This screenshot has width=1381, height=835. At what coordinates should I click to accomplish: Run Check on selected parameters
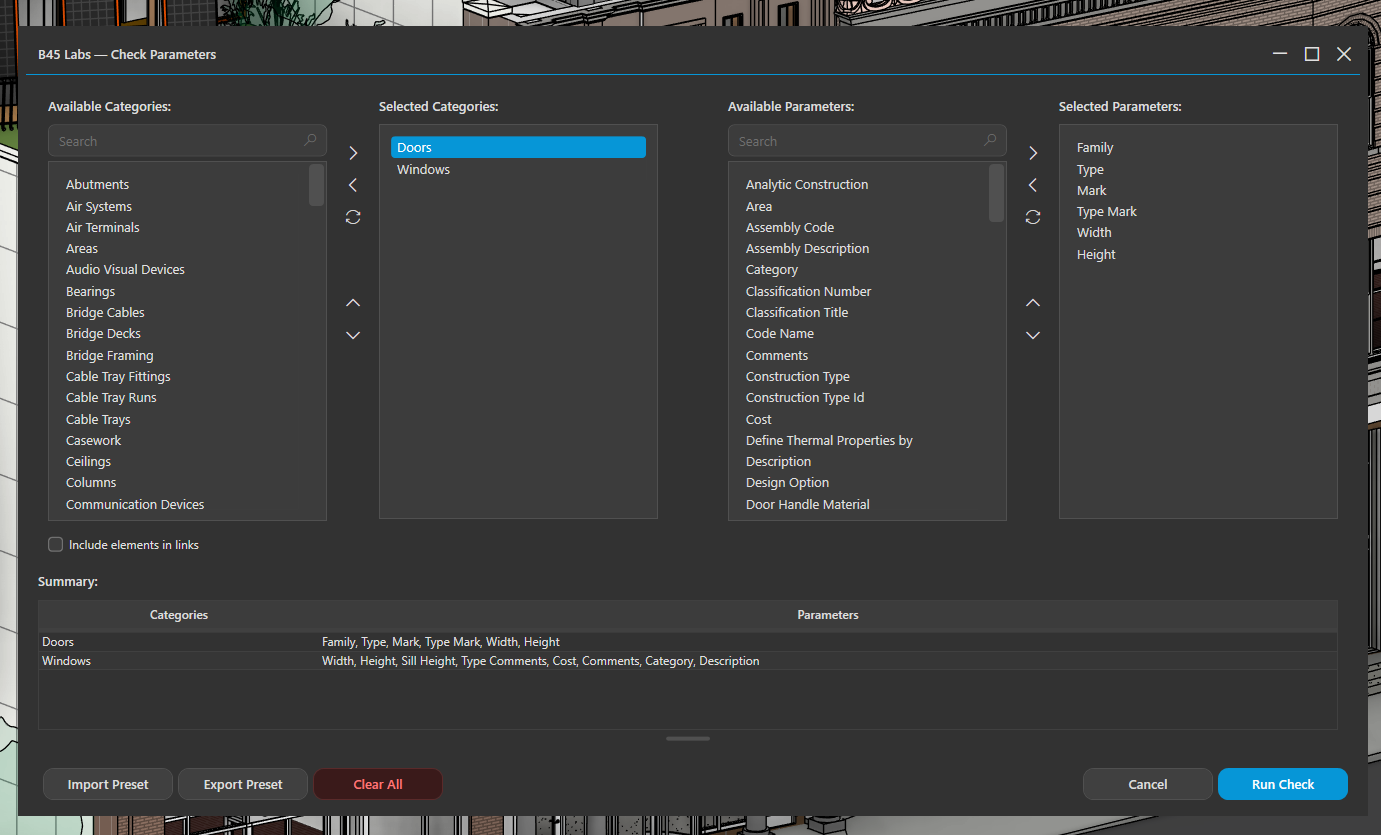point(1283,784)
